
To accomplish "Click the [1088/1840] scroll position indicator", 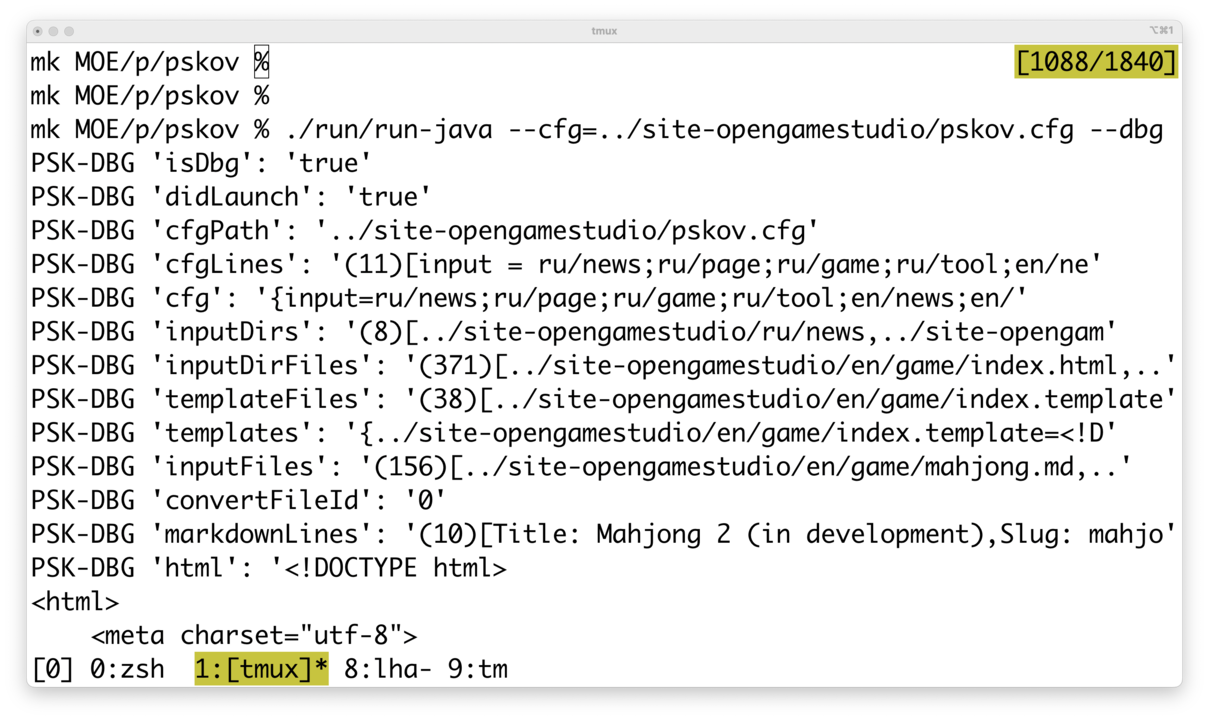I will click(1096, 62).
